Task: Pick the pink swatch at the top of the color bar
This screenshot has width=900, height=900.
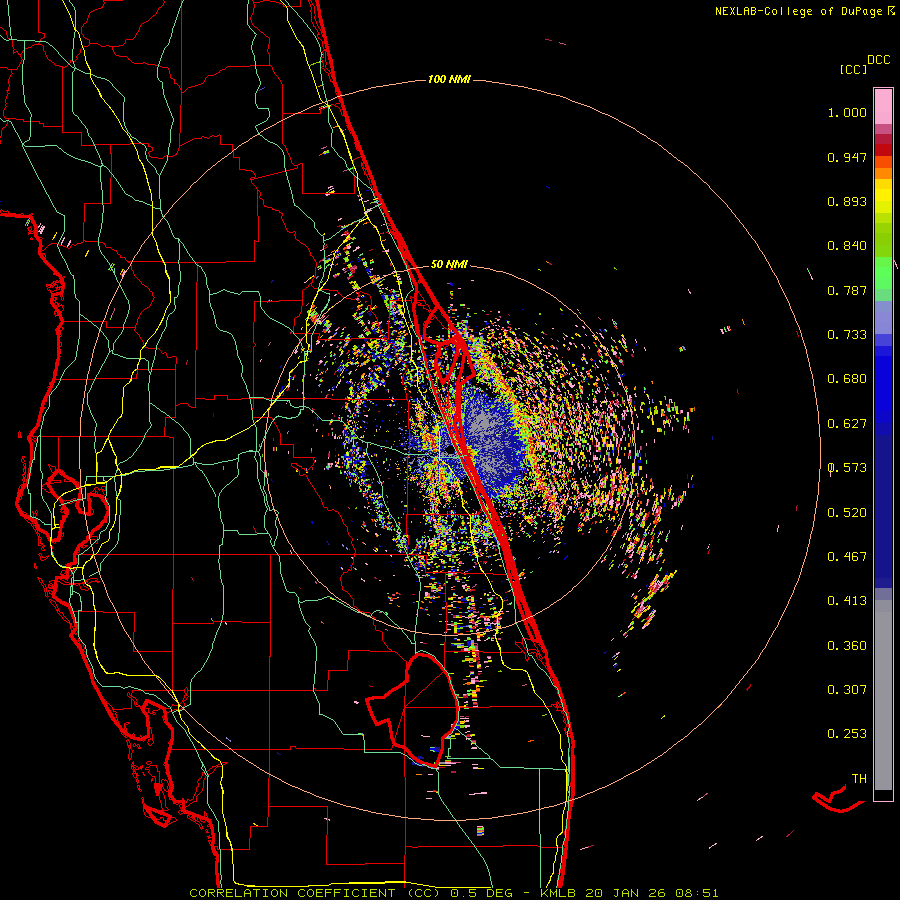Action: point(883,106)
